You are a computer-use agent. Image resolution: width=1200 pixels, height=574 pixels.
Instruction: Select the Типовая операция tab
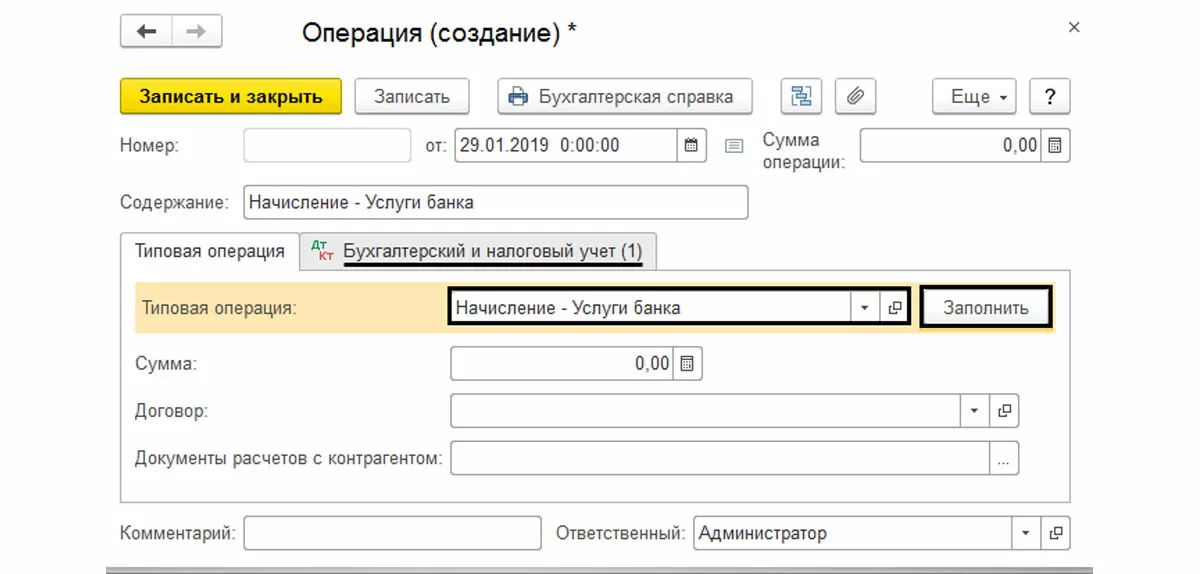pos(210,251)
